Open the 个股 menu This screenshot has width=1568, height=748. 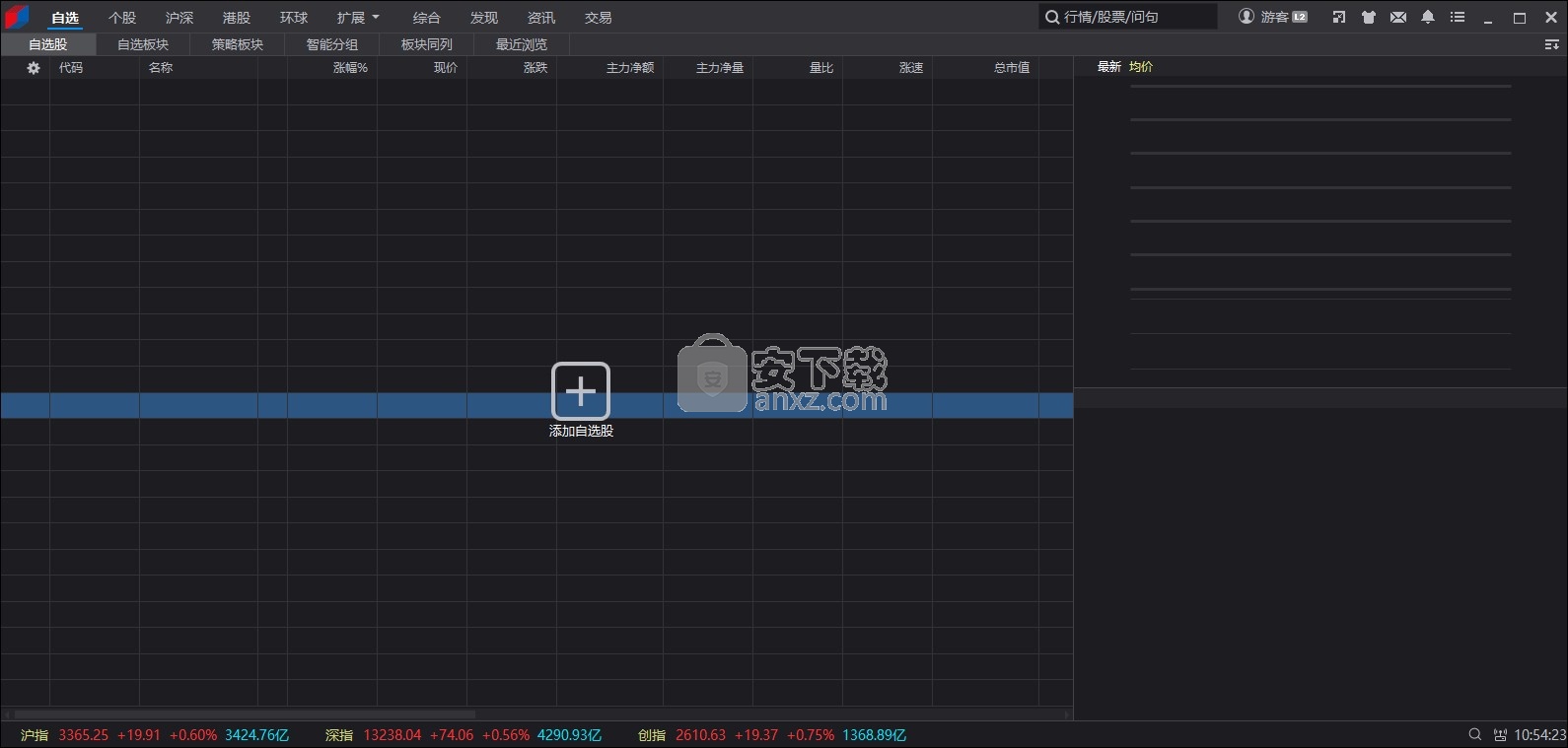pos(122,18)
